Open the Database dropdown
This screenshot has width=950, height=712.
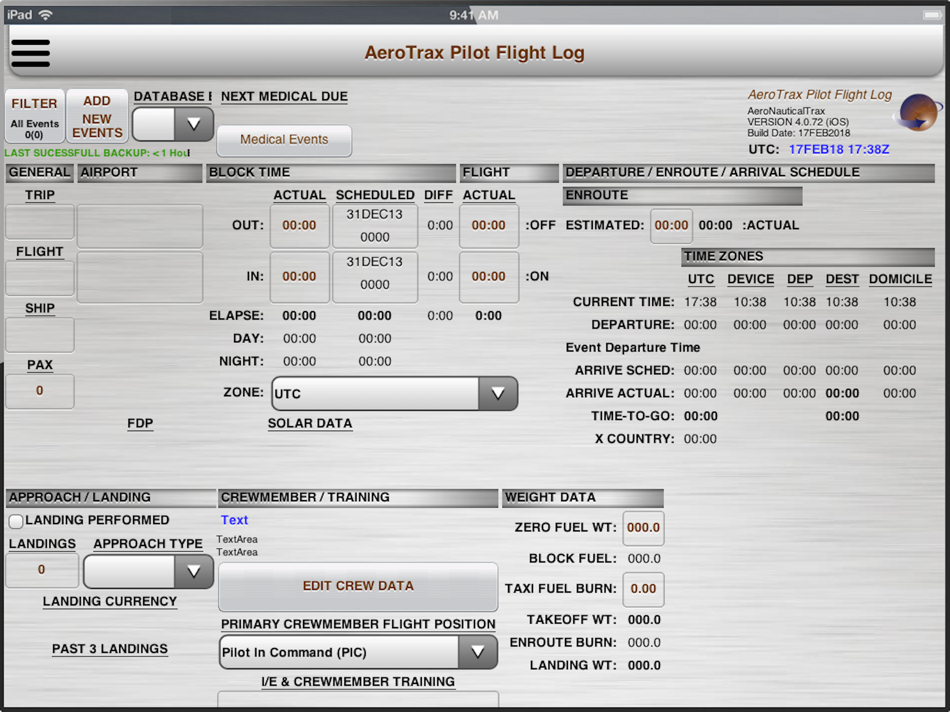point(173,124)
